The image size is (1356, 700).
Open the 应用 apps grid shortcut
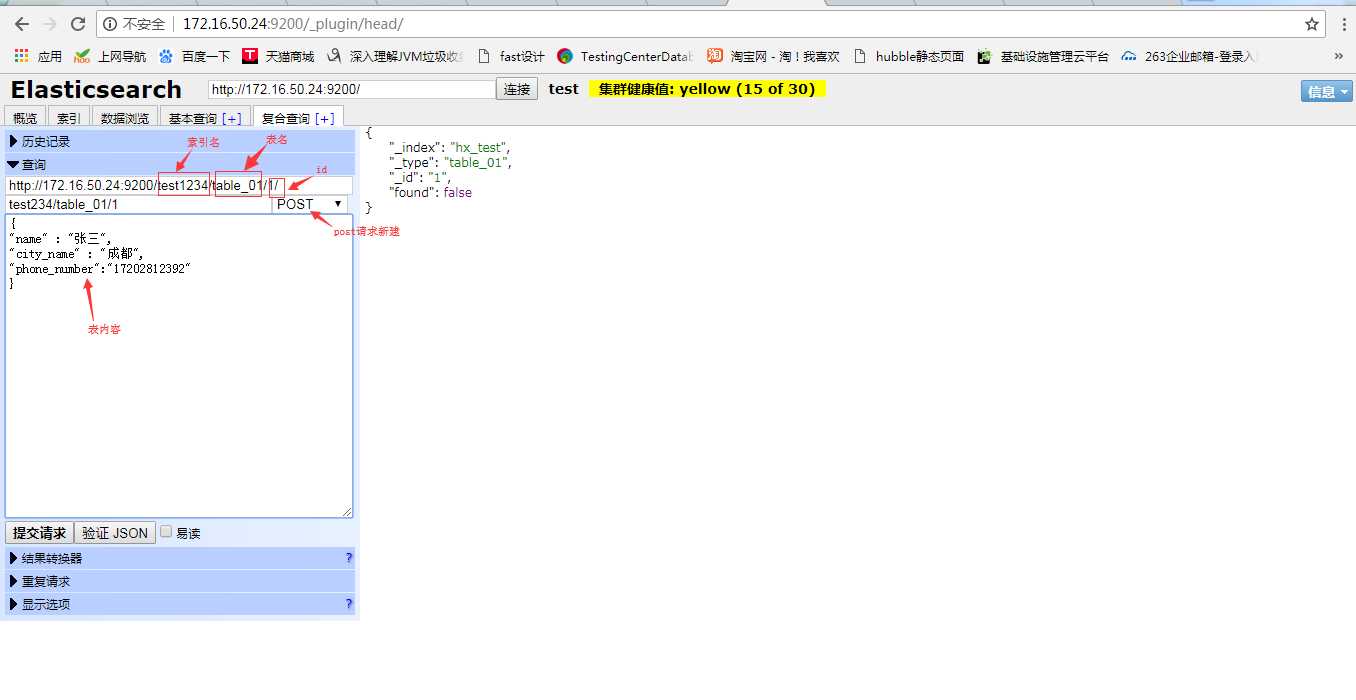(x=38, y=56)
